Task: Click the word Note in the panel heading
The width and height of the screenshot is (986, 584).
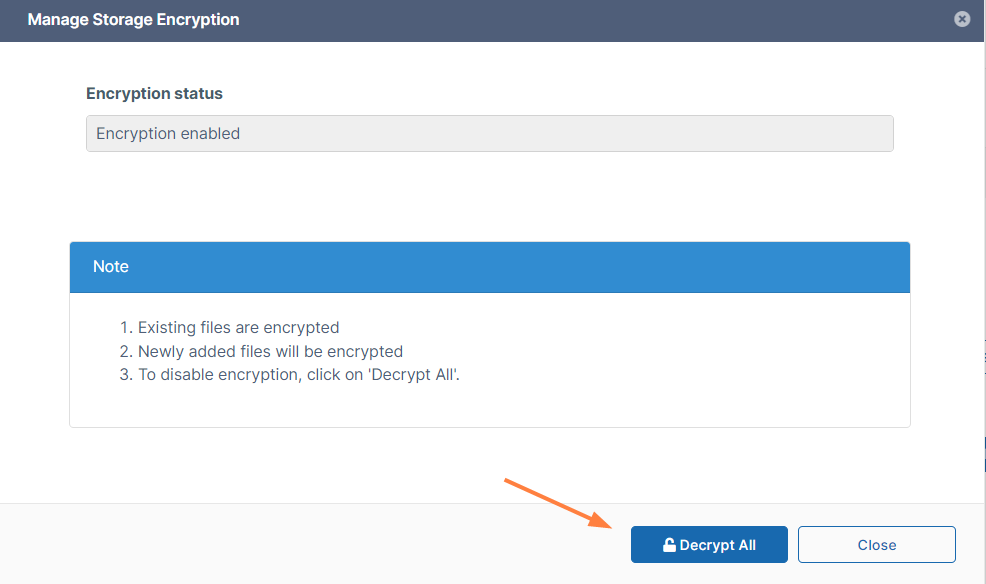Action: point(111,267)
